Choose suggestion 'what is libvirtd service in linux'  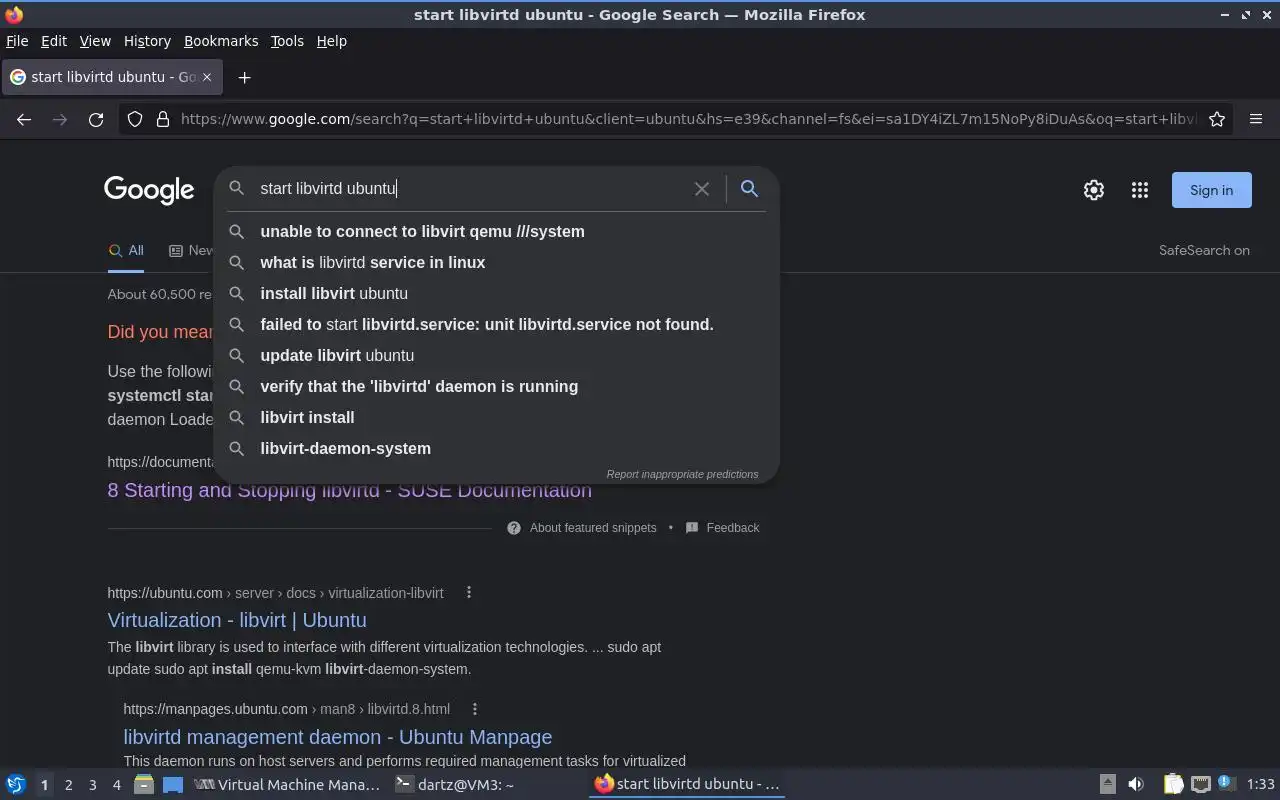[x=497, y=262]
